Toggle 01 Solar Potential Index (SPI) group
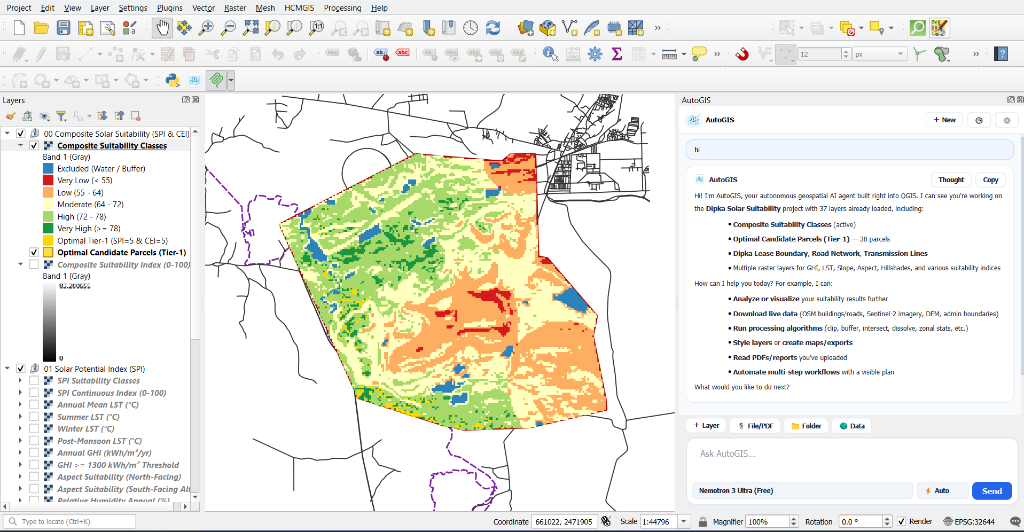 (21, 369)
